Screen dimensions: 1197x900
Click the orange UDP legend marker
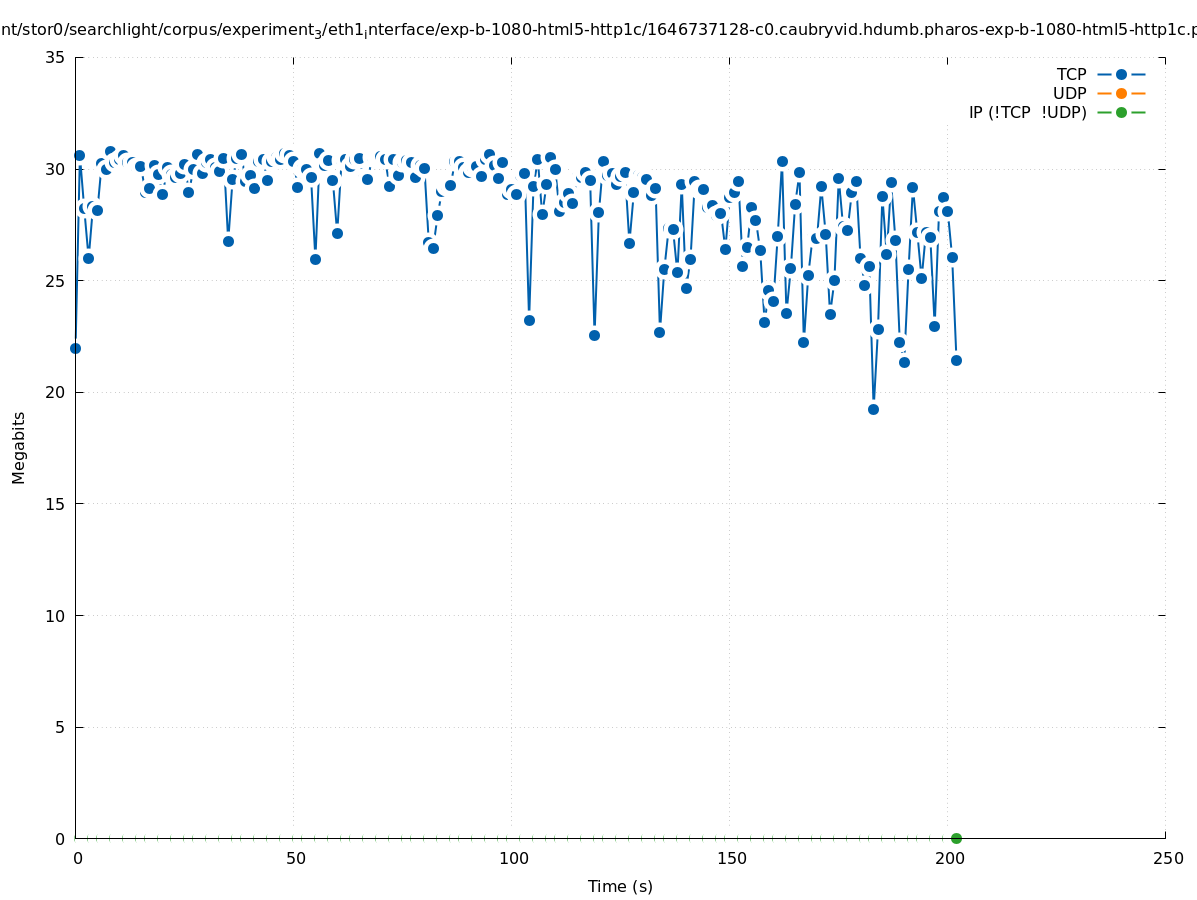click(1121, 93)
